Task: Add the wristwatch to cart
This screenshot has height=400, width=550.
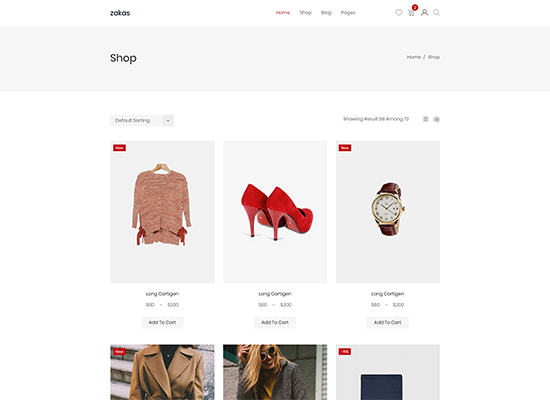Action: [388, 322]
